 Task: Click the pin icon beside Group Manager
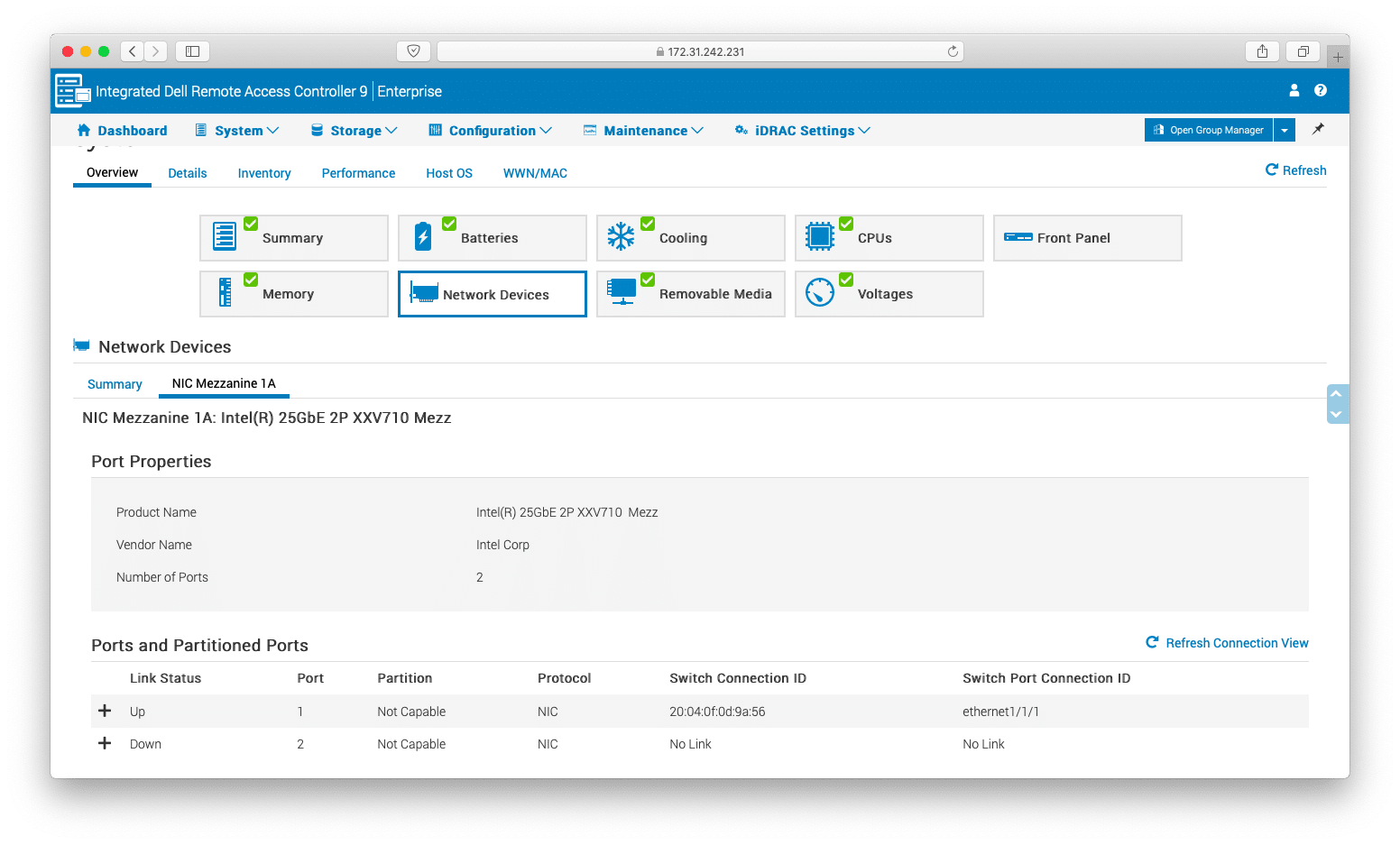click(x=1318, y=130)
